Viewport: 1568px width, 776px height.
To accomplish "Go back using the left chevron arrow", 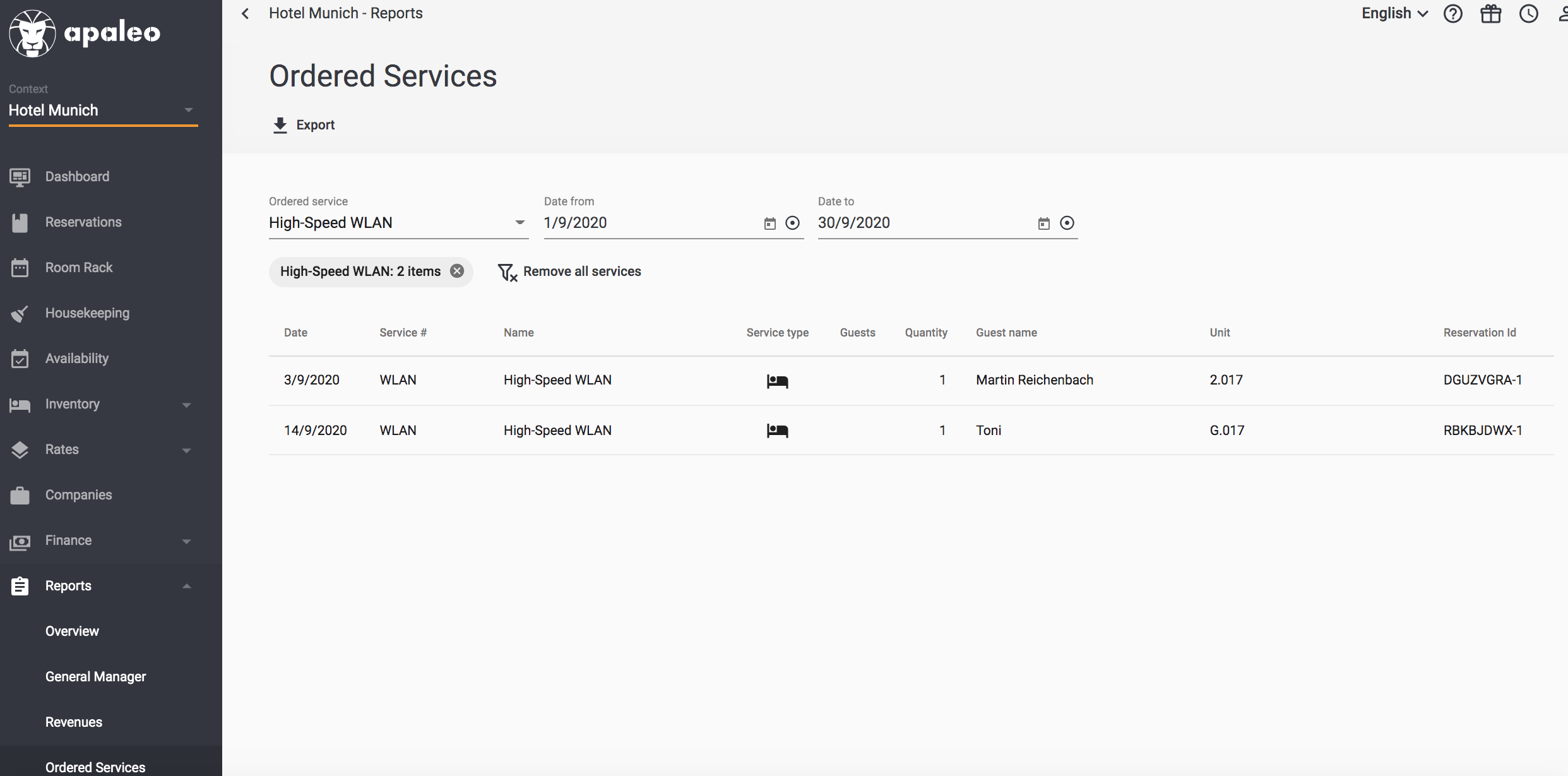I will pos(246,13).
